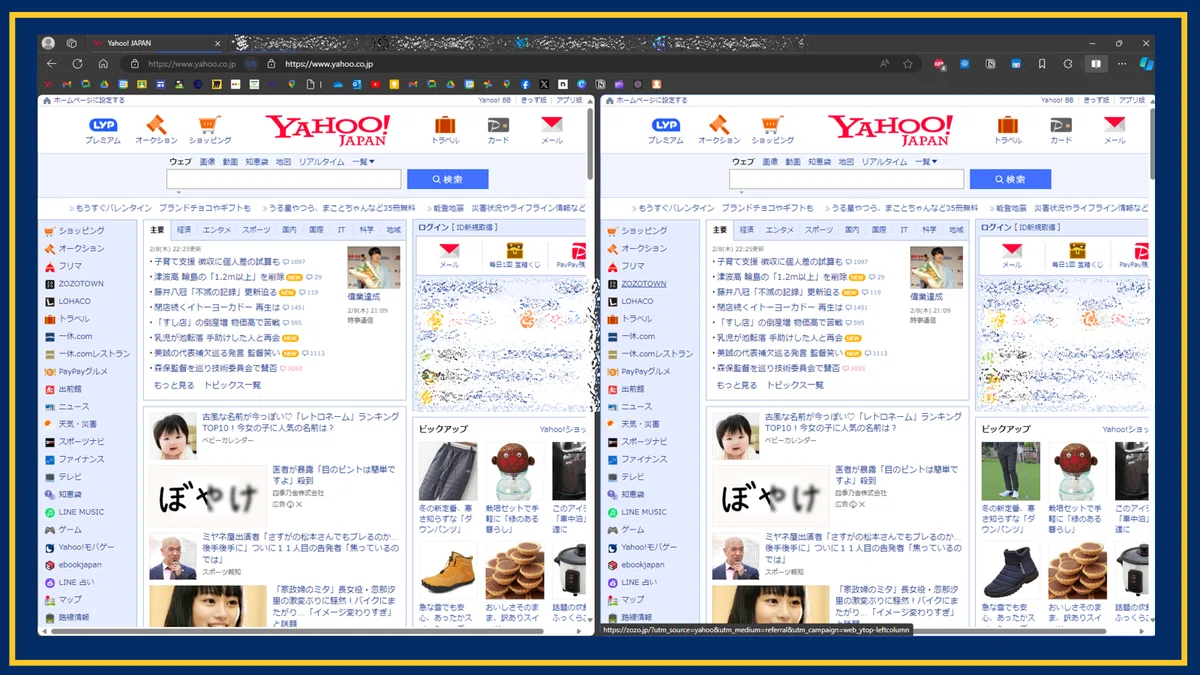1200x675 pixels.
Task: Open the X (Twitter) bookmark in favorites bar
Action: 544,84
